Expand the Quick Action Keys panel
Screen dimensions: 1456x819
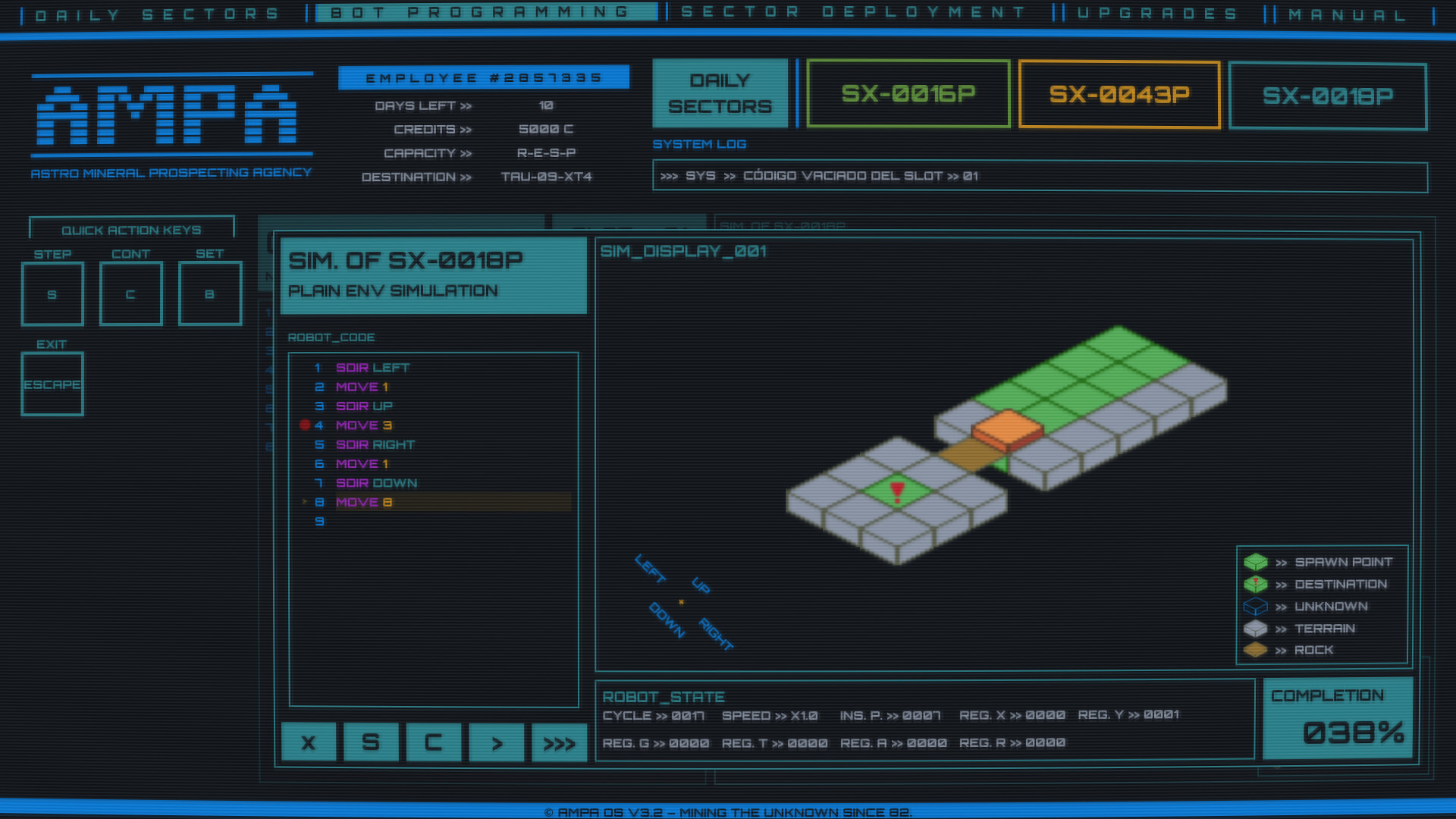pyautogui.click(x=132, y=230)
